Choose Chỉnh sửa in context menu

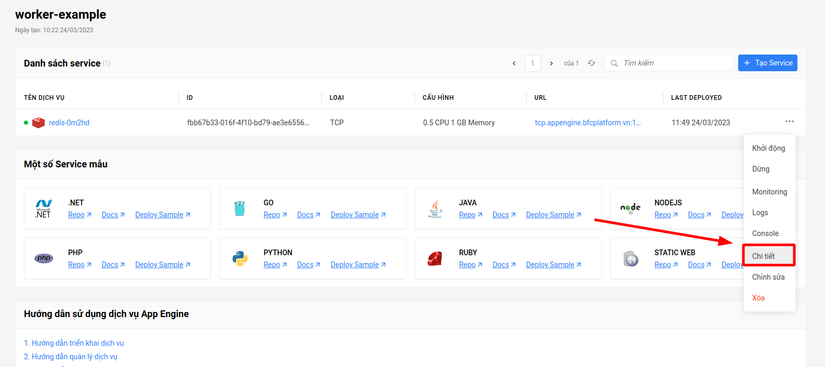pos(769,277)
